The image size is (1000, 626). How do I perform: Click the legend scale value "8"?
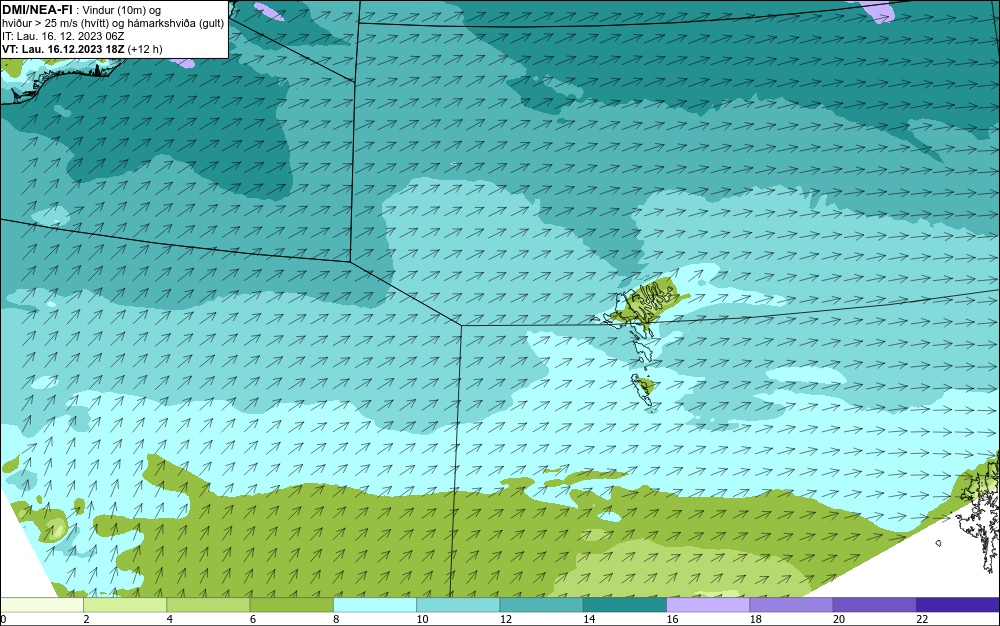coord(336,619)
